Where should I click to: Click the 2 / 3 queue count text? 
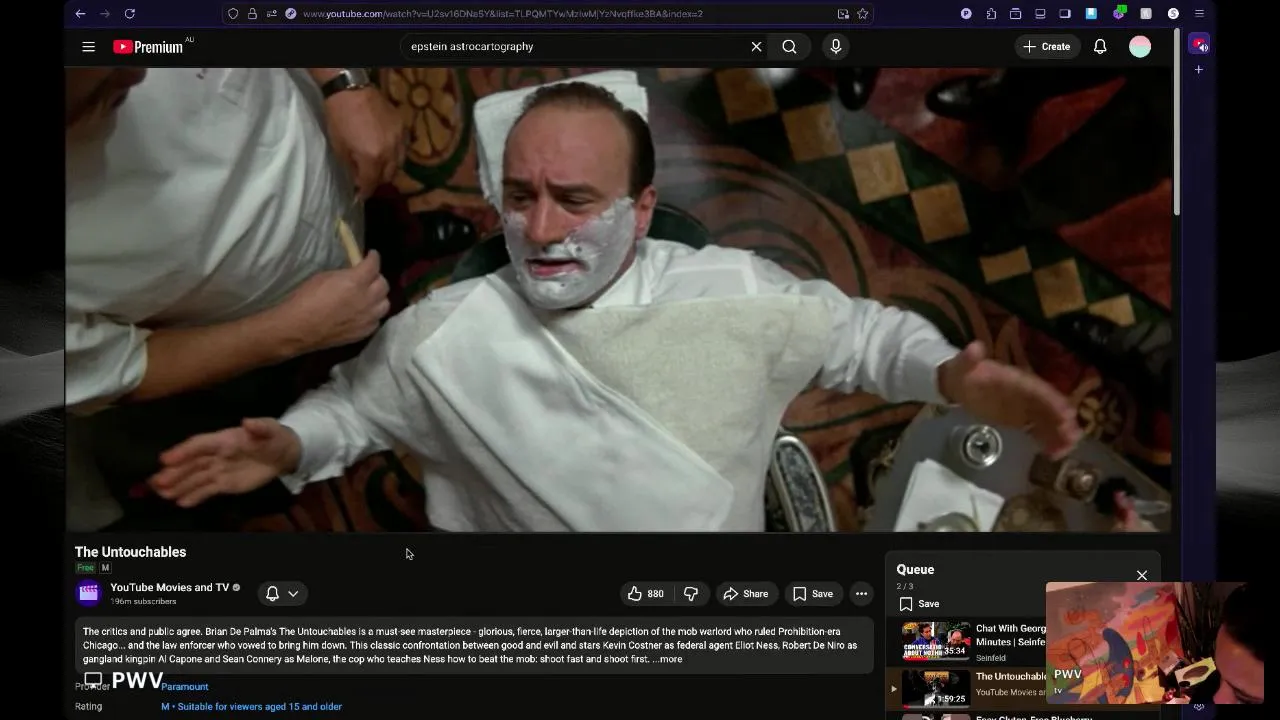tap(905, 586)
